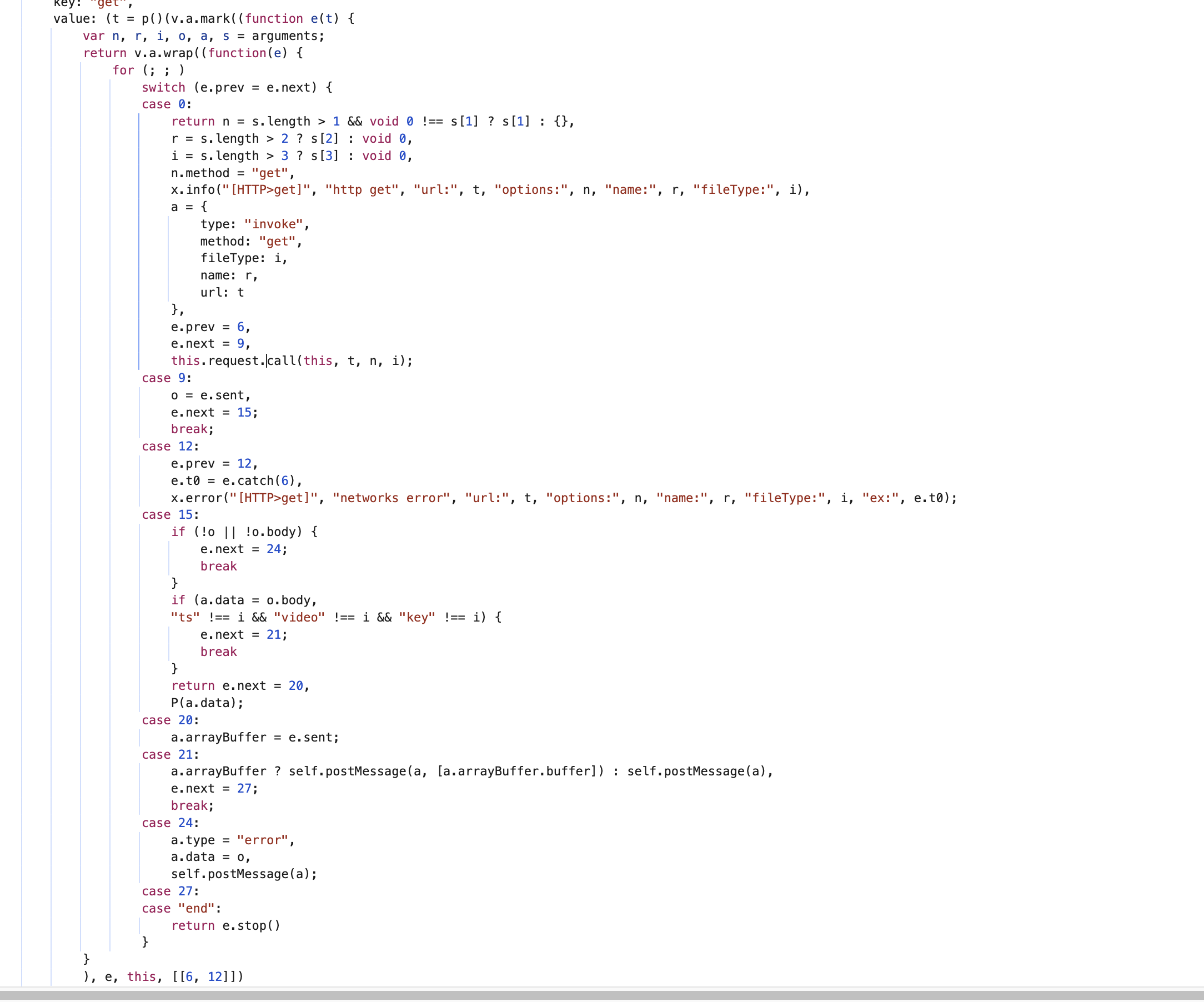
Task: Click the "error" string in case 24
Action: click(262, 840)
